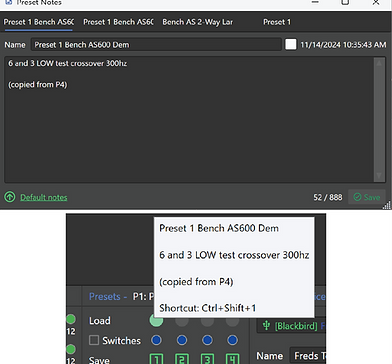Image resolution: width=392 pixels, height=364 pixels.
Task: Click the Presets - header label
Action: click(108, 296)
